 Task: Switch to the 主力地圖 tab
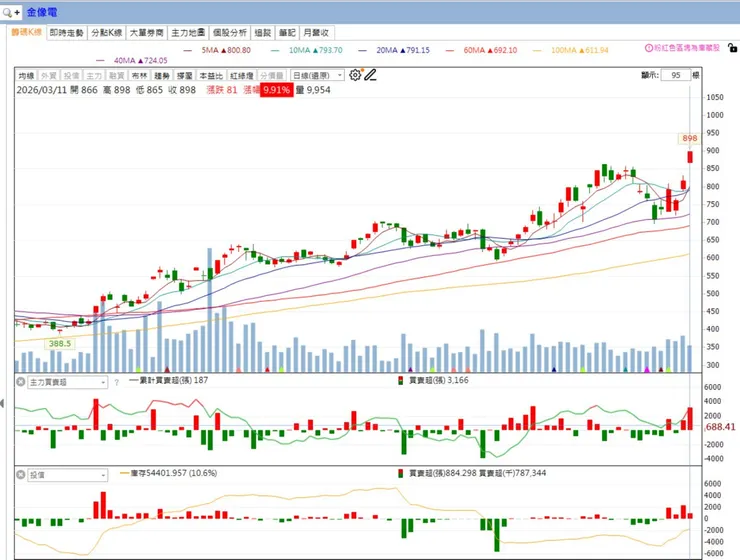coord(188,33)
